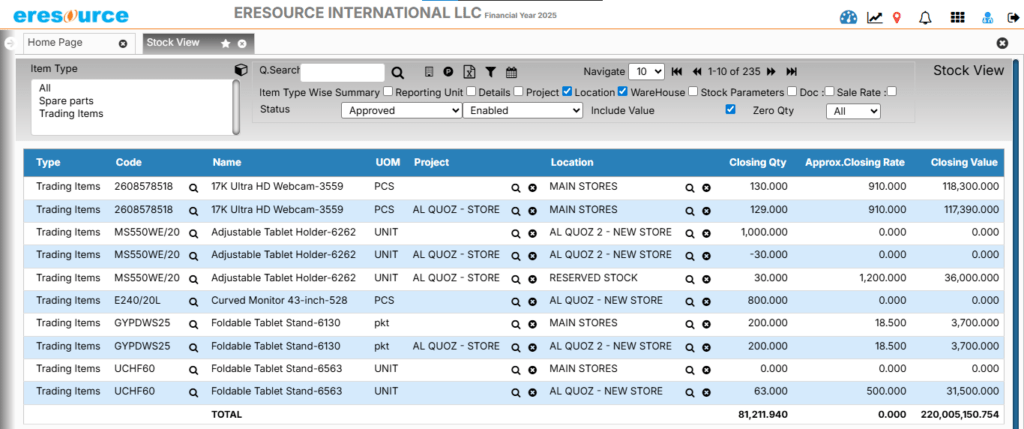This screenshot has height=429, width=1024.
Task: Click the Q.Search magnifier icon
Action: tap(397, 72)
